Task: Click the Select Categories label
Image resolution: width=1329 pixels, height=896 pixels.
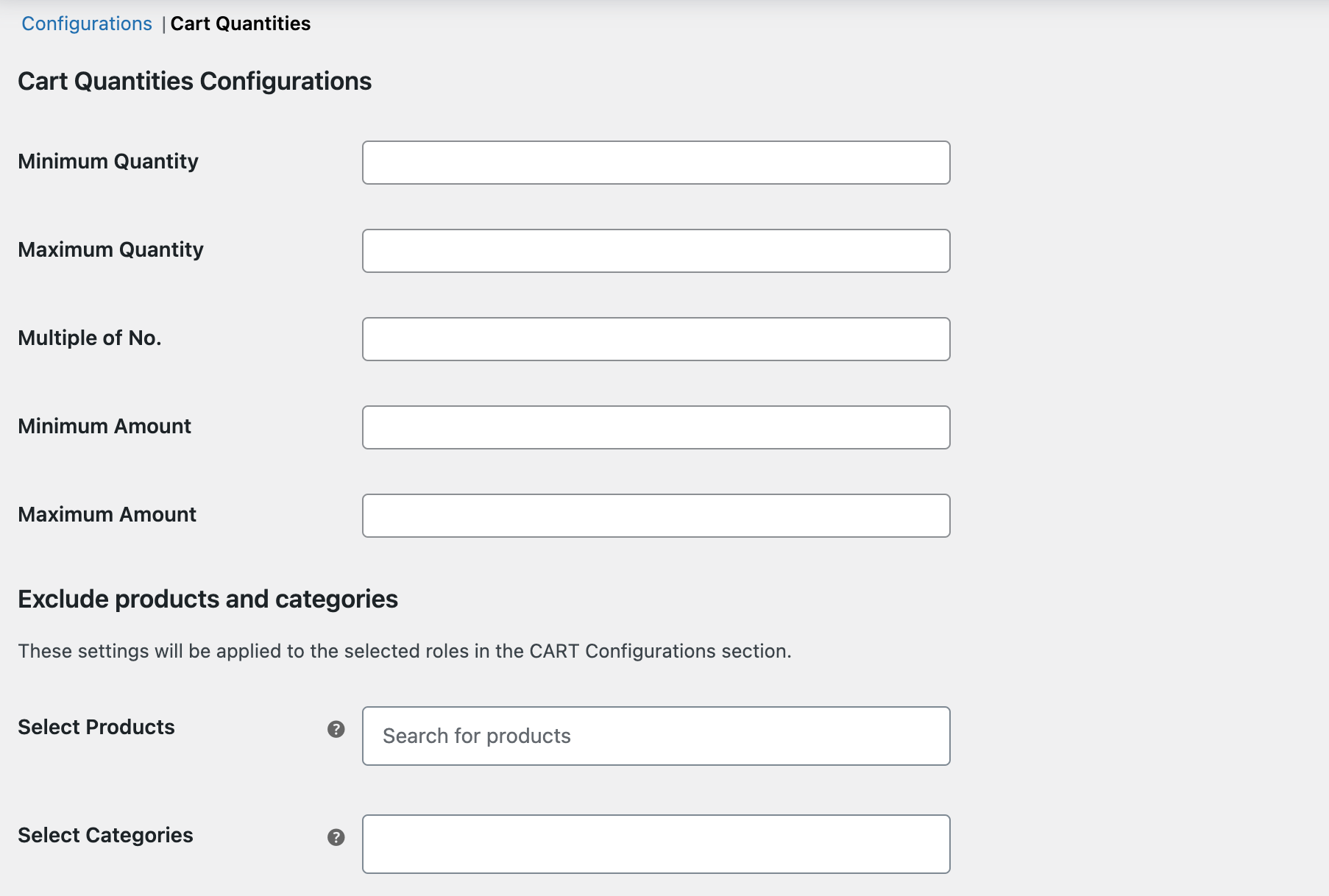Action: 104,835
